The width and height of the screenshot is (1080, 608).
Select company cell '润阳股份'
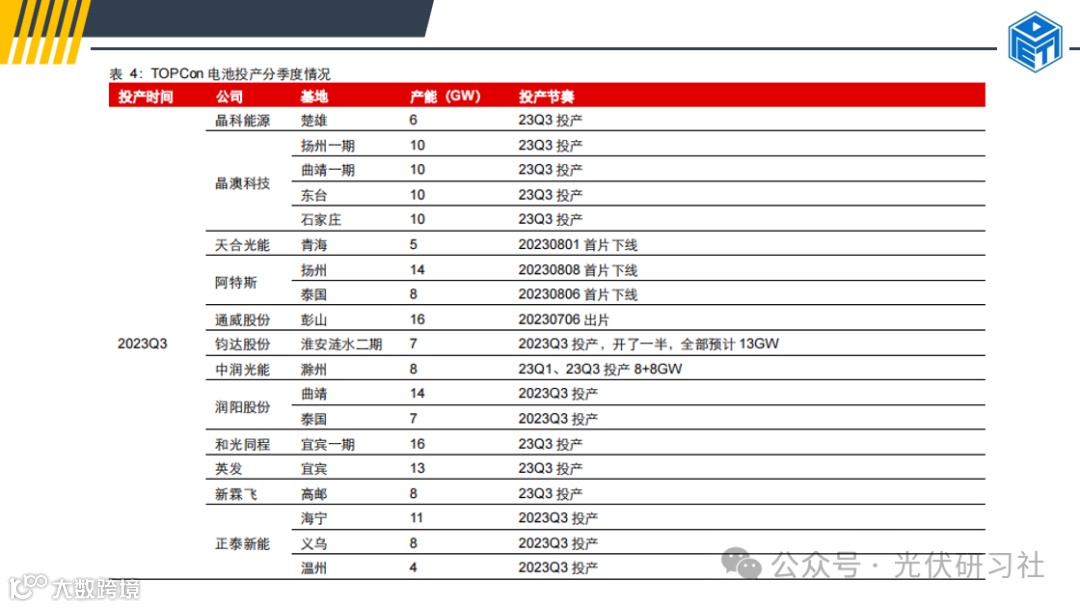pos(242,407)
